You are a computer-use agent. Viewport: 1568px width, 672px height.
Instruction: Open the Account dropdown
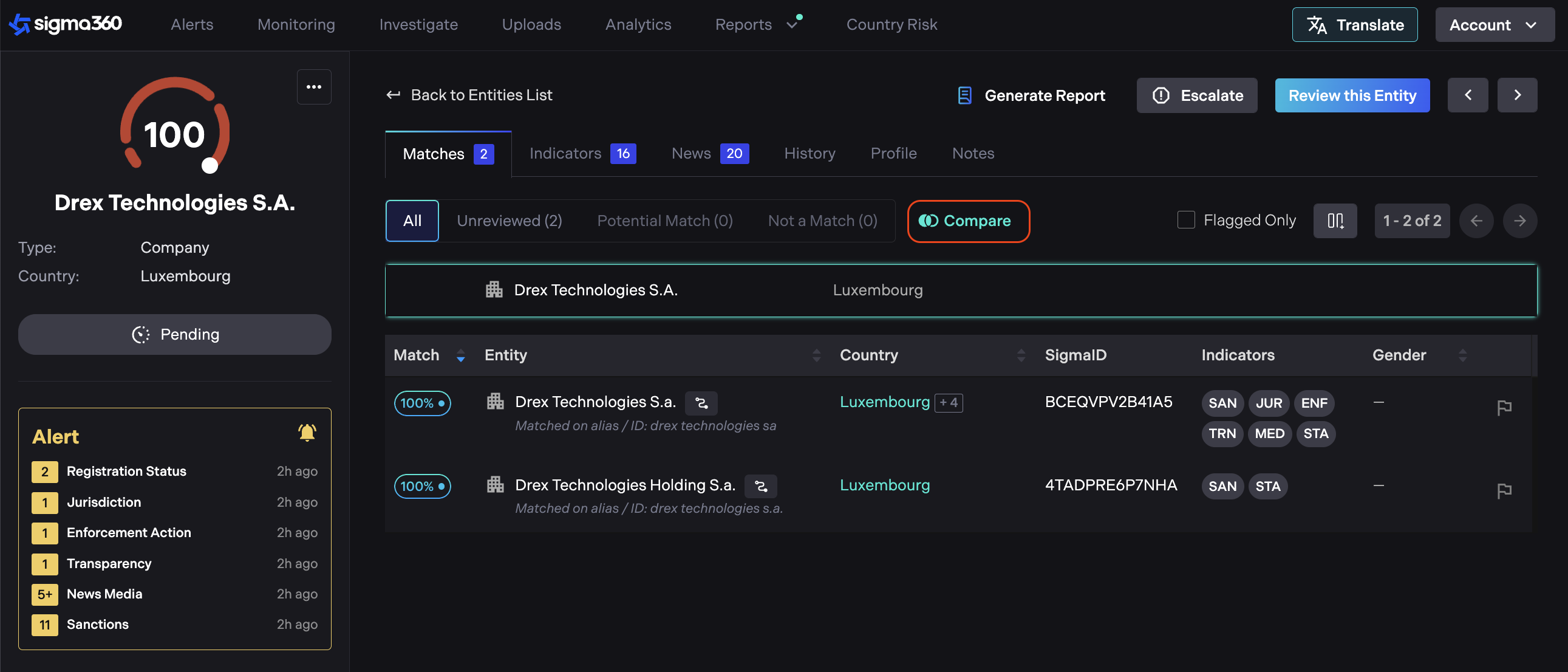click(x=1493, y=25)
